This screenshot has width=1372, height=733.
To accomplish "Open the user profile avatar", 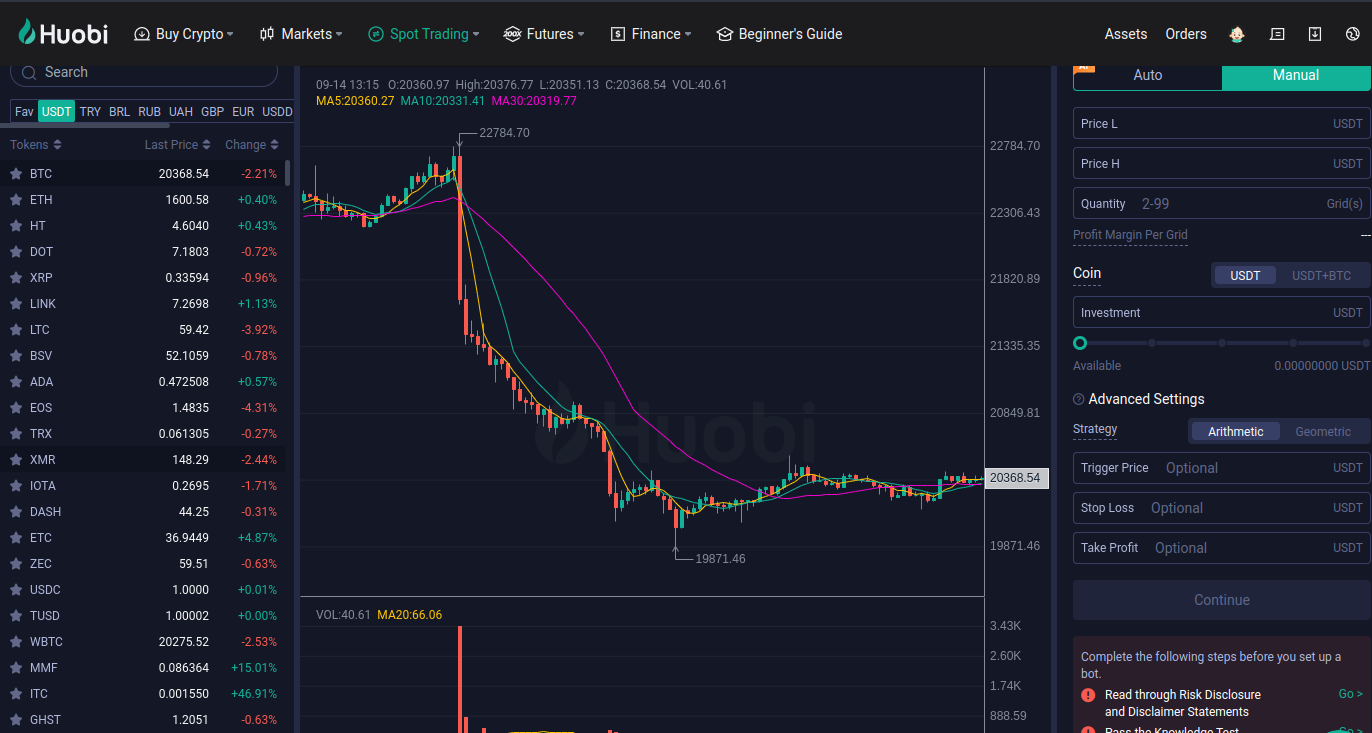I will (1238, 34).
